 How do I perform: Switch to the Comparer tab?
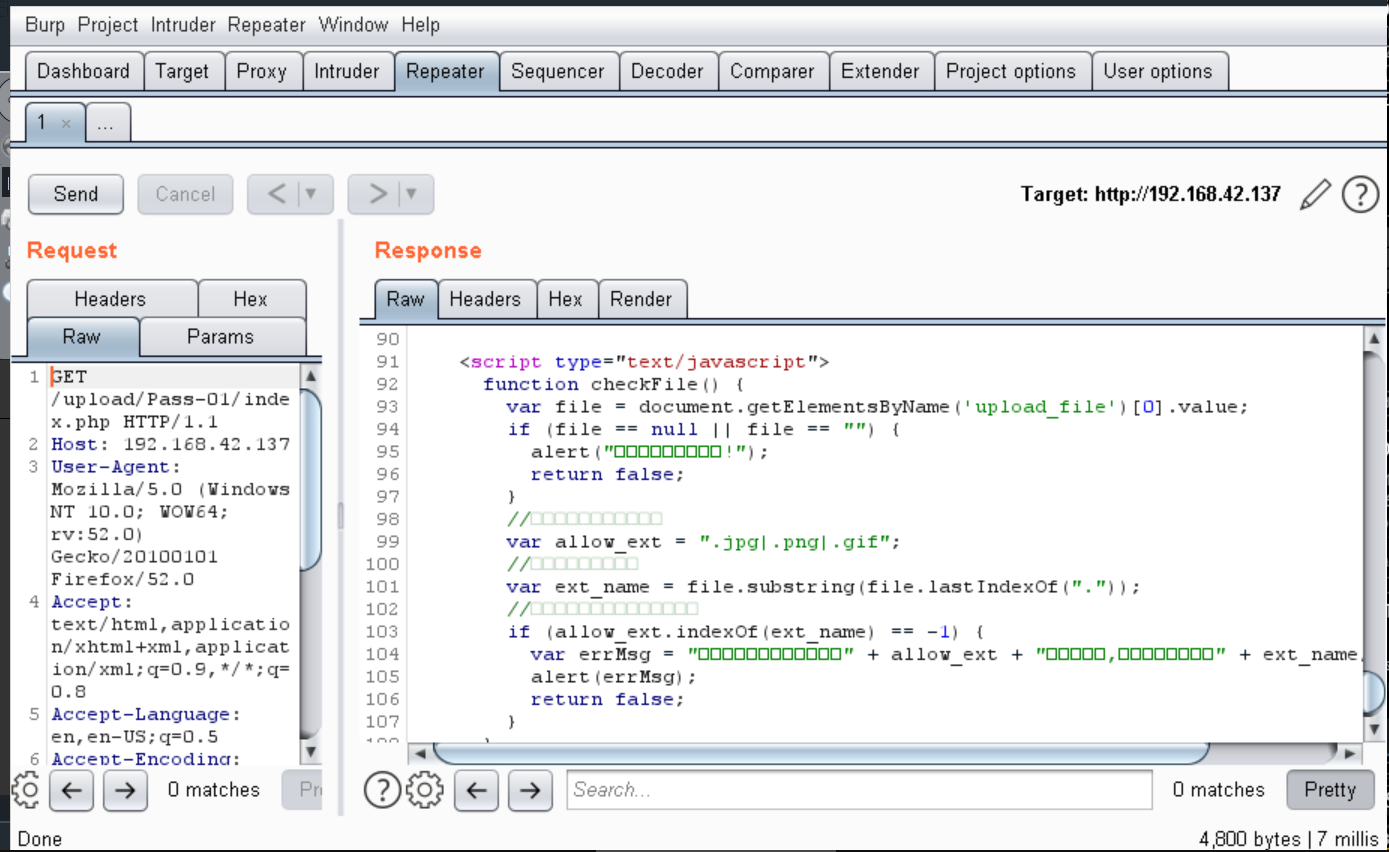772,72
